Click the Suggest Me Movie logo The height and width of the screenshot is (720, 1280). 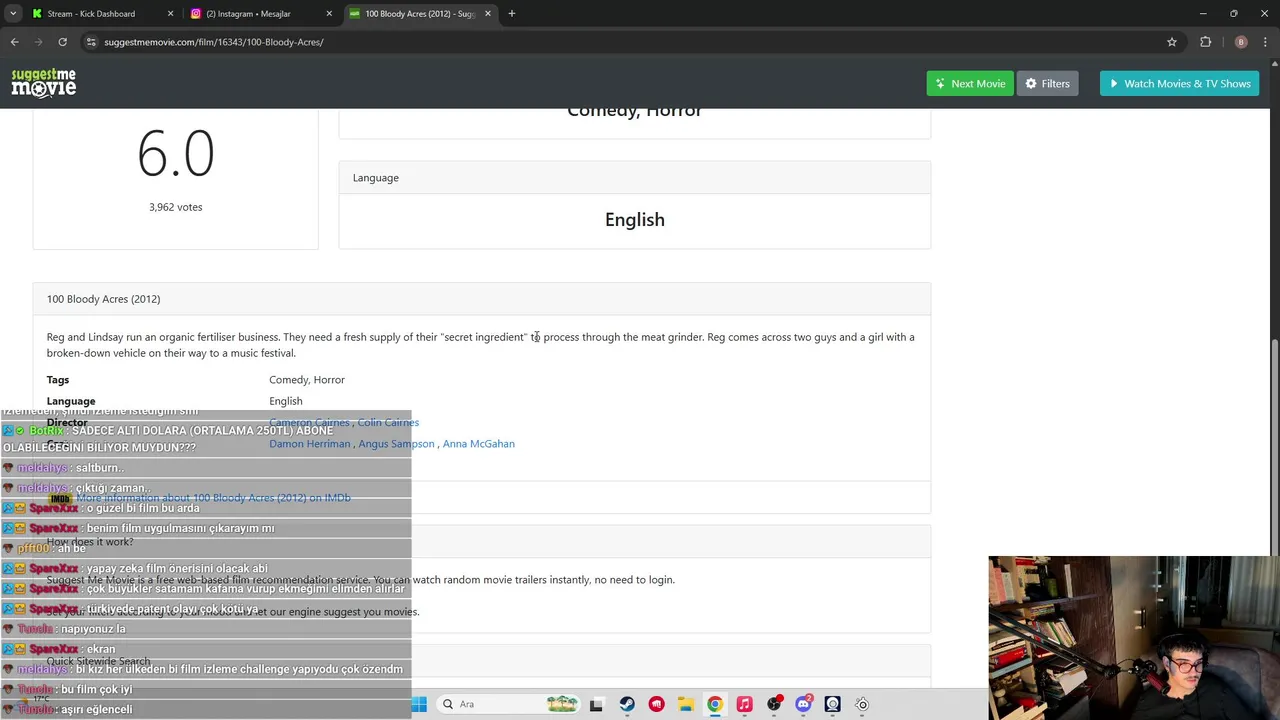tap(44, 83)
